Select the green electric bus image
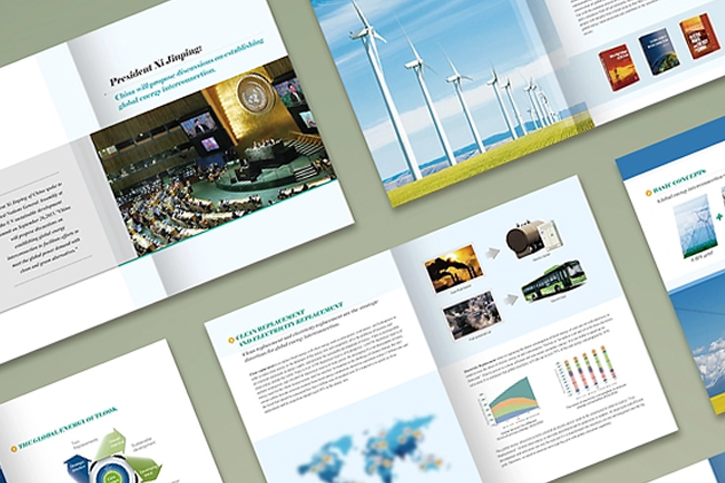The height and width of the screenshot is (483, 725). click(554, 281)
